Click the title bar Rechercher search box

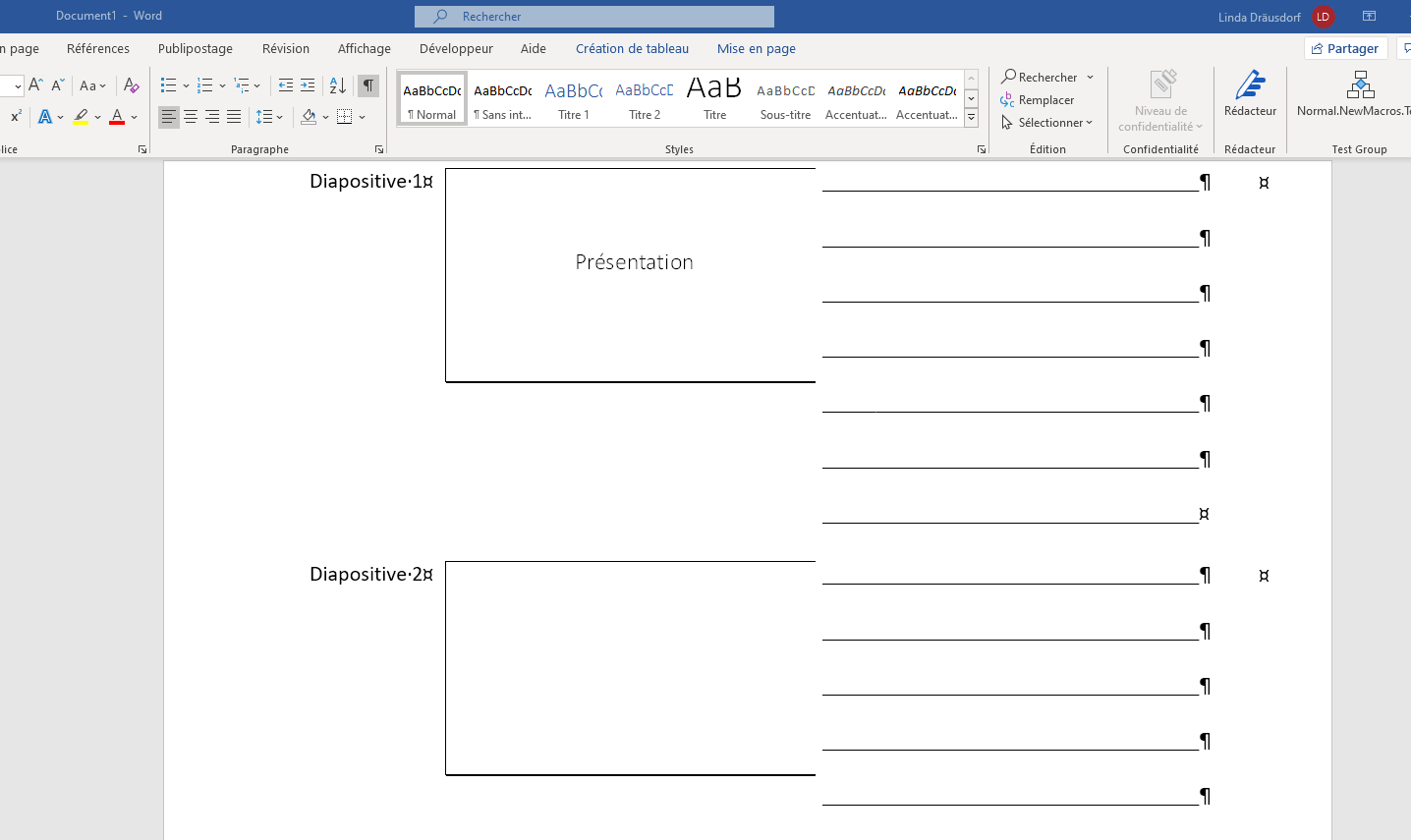point(594,17)
